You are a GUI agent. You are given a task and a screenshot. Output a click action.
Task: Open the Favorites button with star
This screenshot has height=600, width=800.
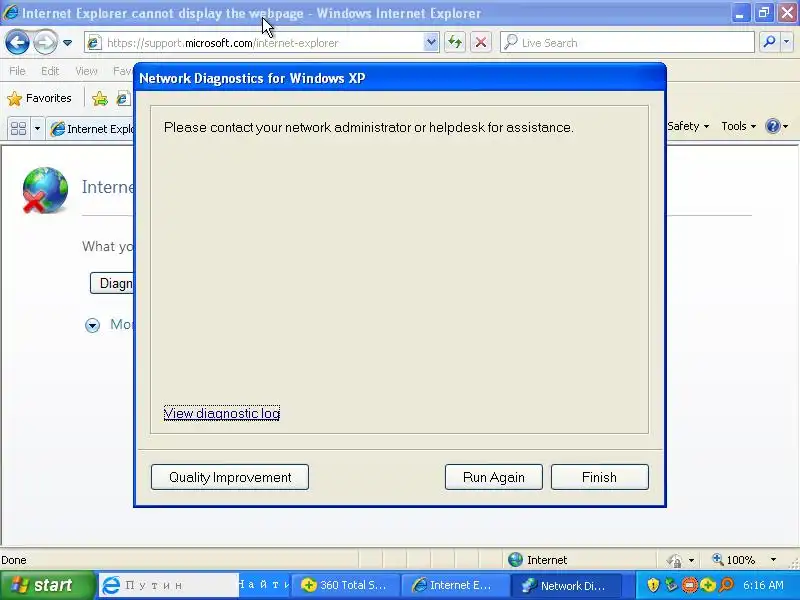point(39,98)
